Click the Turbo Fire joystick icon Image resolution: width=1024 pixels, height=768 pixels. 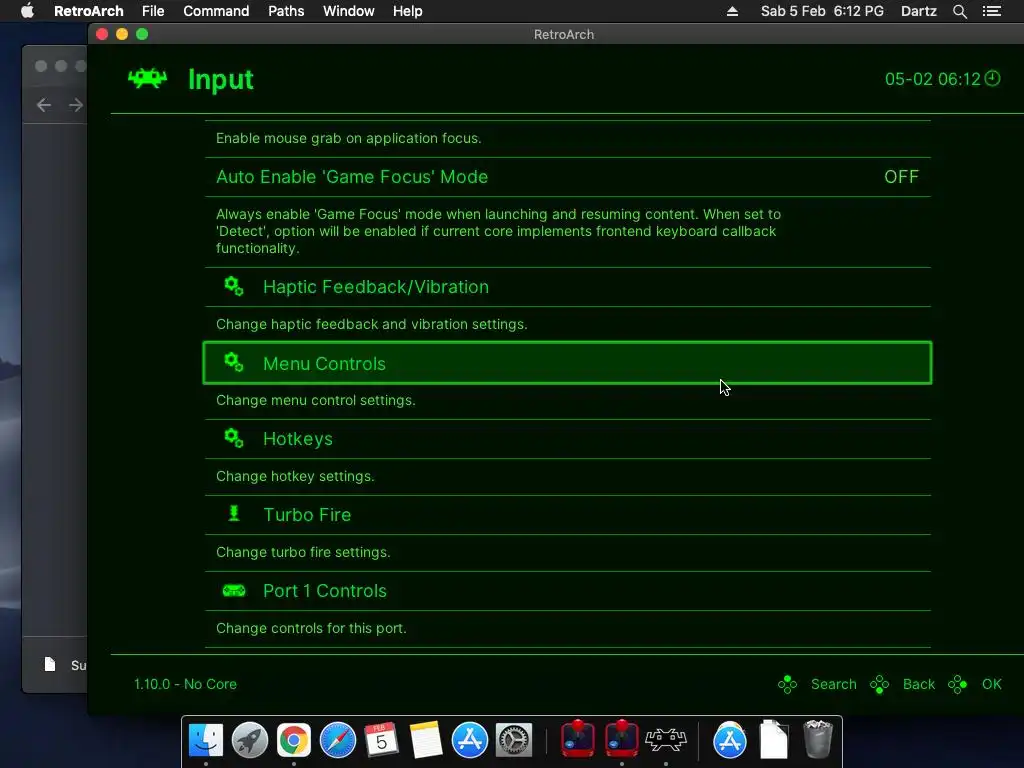point(234,514)
